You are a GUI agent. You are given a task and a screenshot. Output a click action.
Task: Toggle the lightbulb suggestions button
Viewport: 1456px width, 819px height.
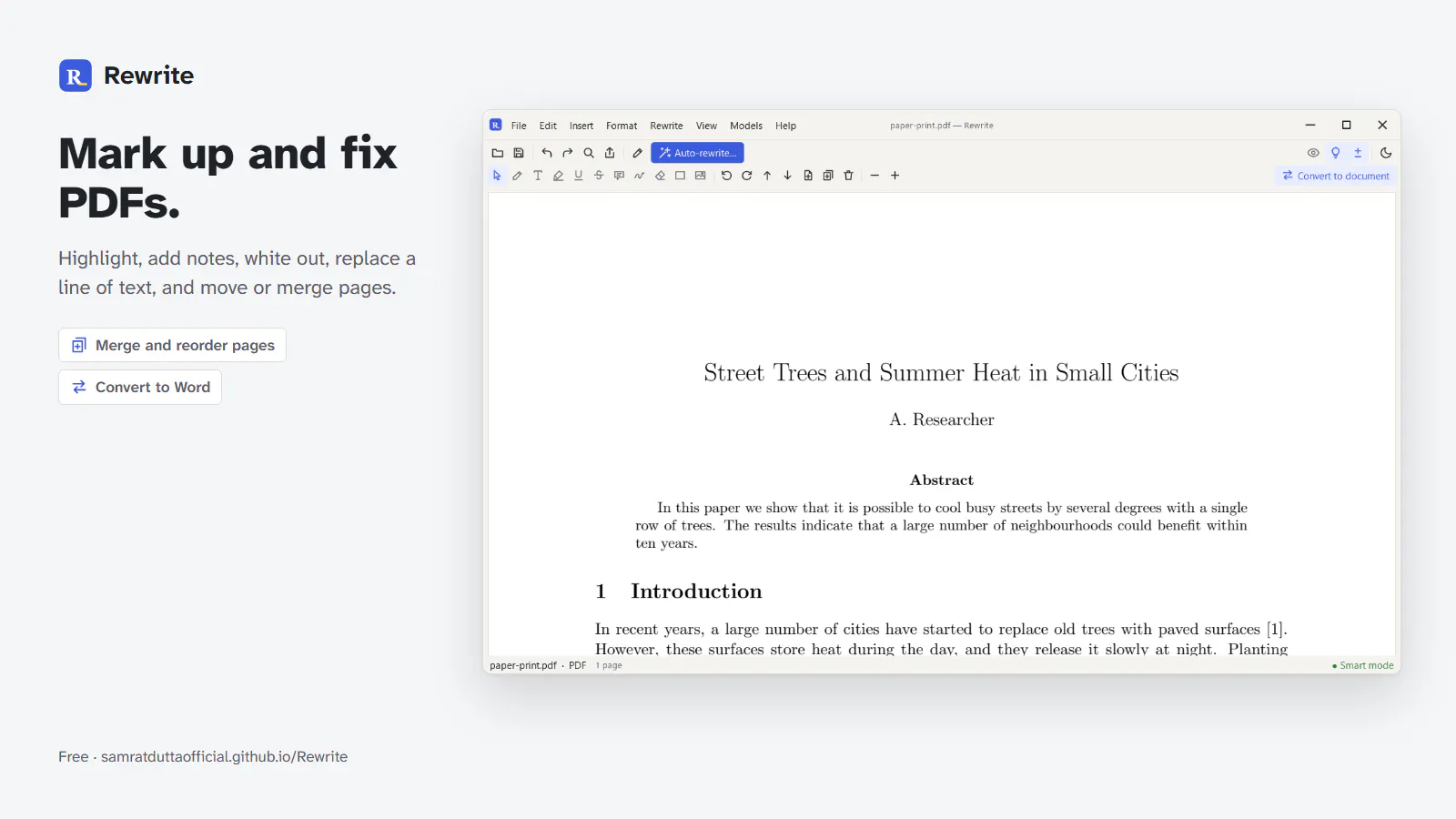(1336, 153)
